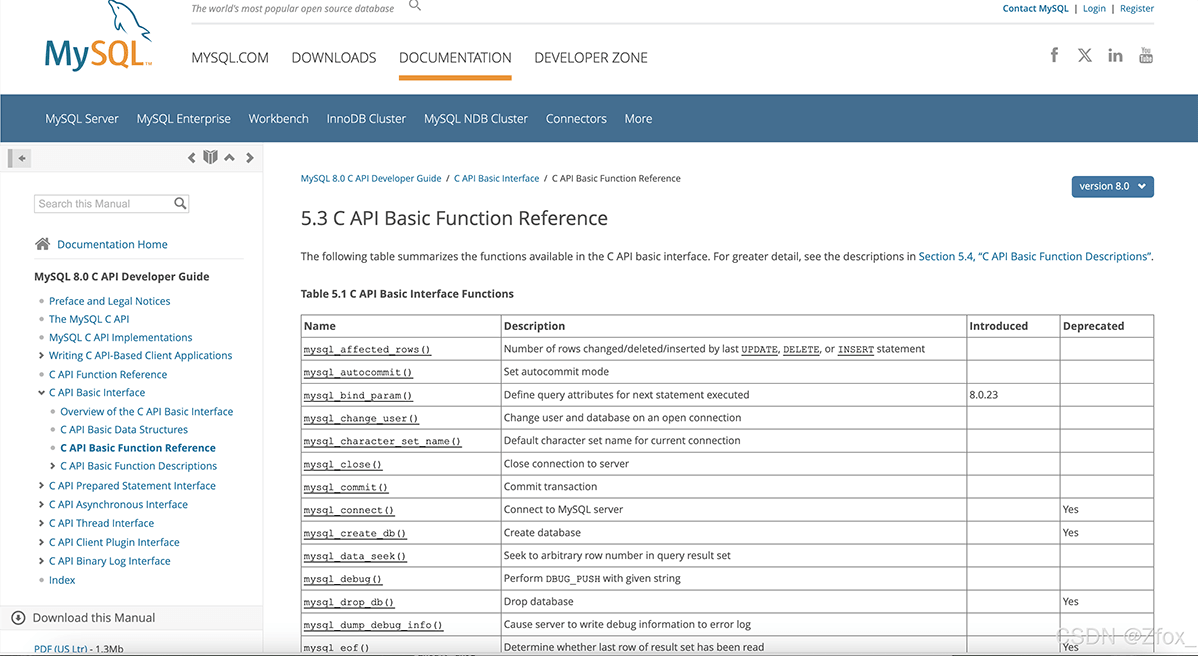Open C API Basic Interface breadcrumb link
1198x656 pixels.
[497, 179]
